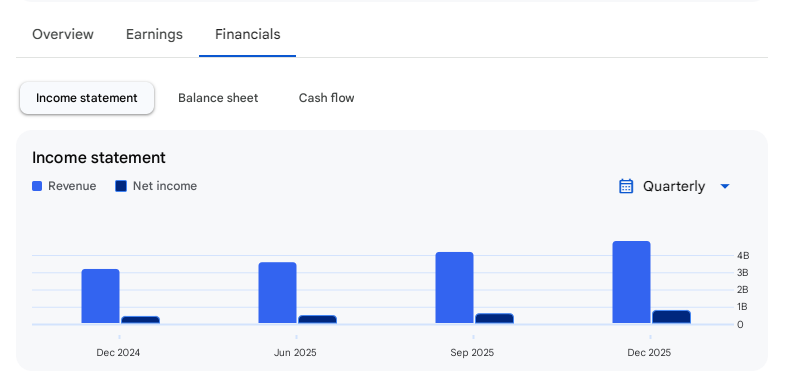Click the calendar icon beside Quarterly
This screenshot has height=381, width=787.
[626, 186]
